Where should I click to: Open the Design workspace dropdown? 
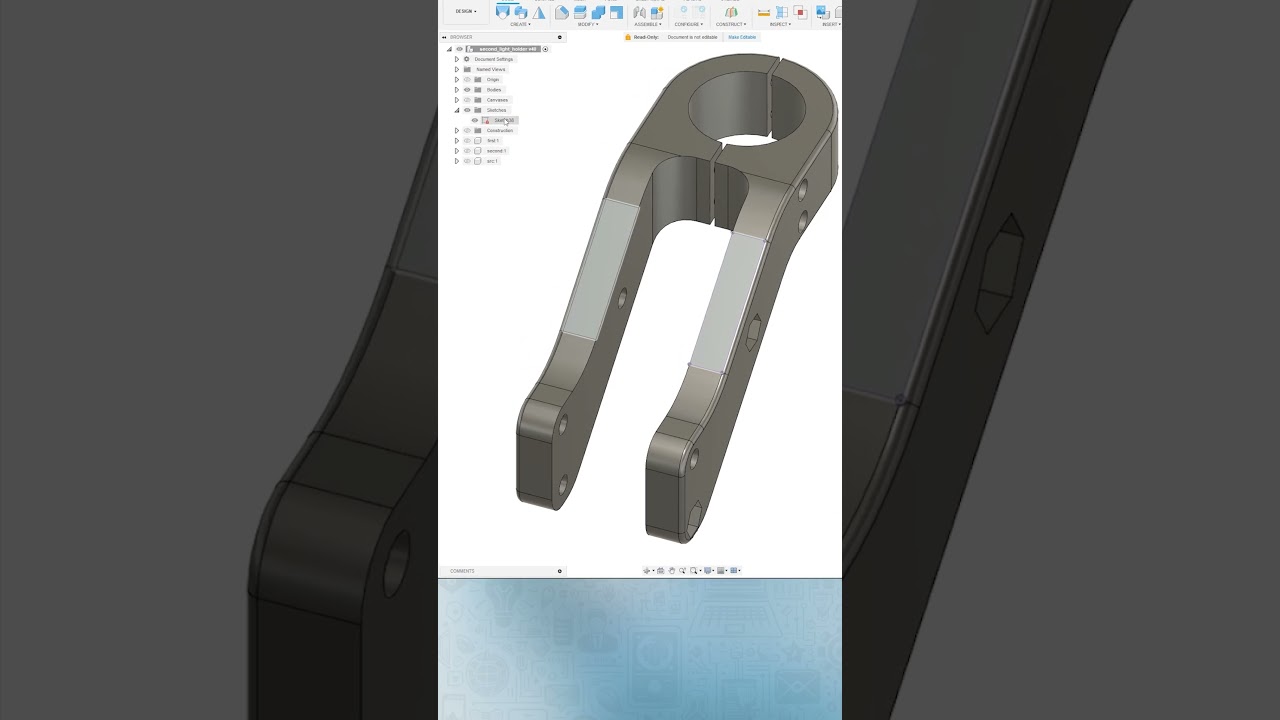467,11
